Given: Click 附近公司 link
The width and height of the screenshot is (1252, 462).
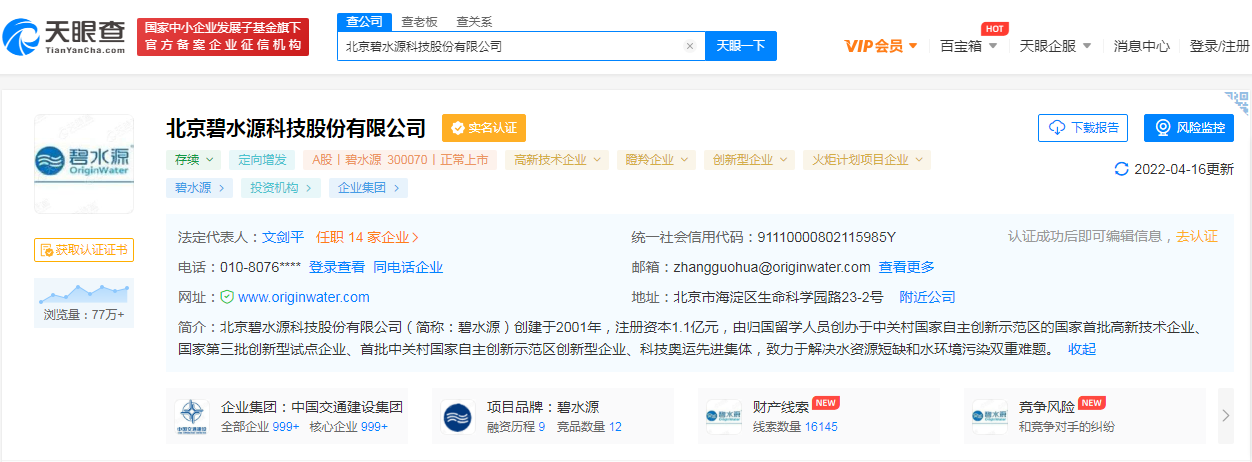Looking at the screenshot, I should pos(927,297).
